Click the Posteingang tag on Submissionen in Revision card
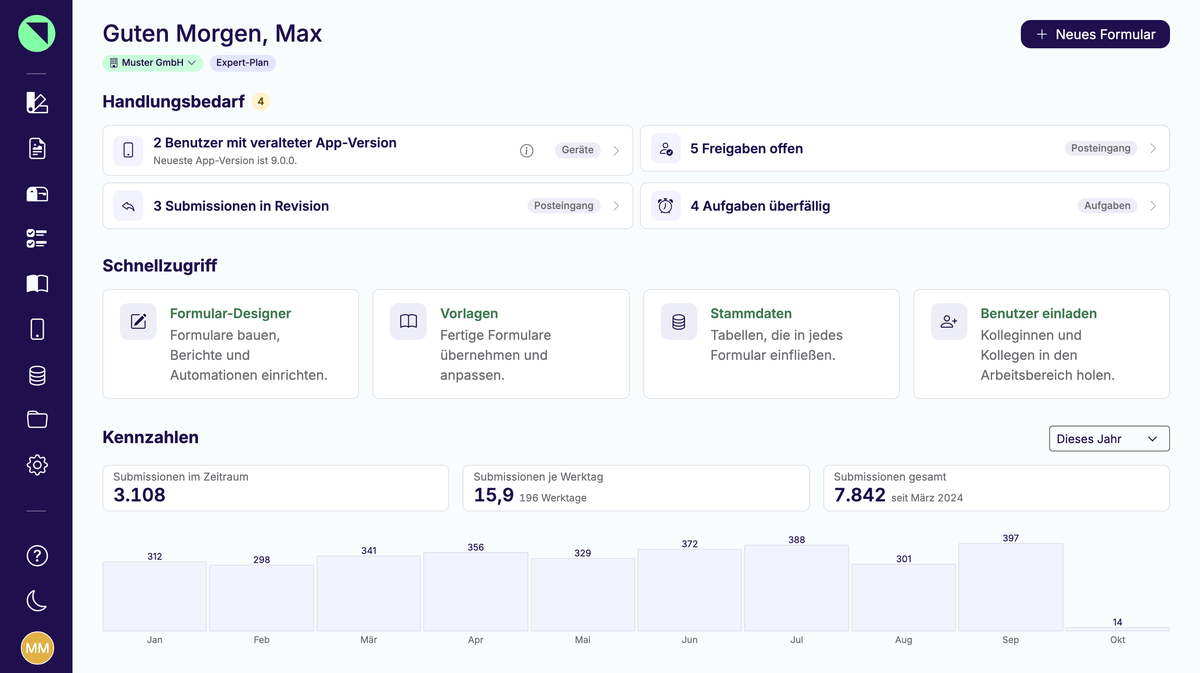This screenshot has height=673, width=1200. point(564,206)
